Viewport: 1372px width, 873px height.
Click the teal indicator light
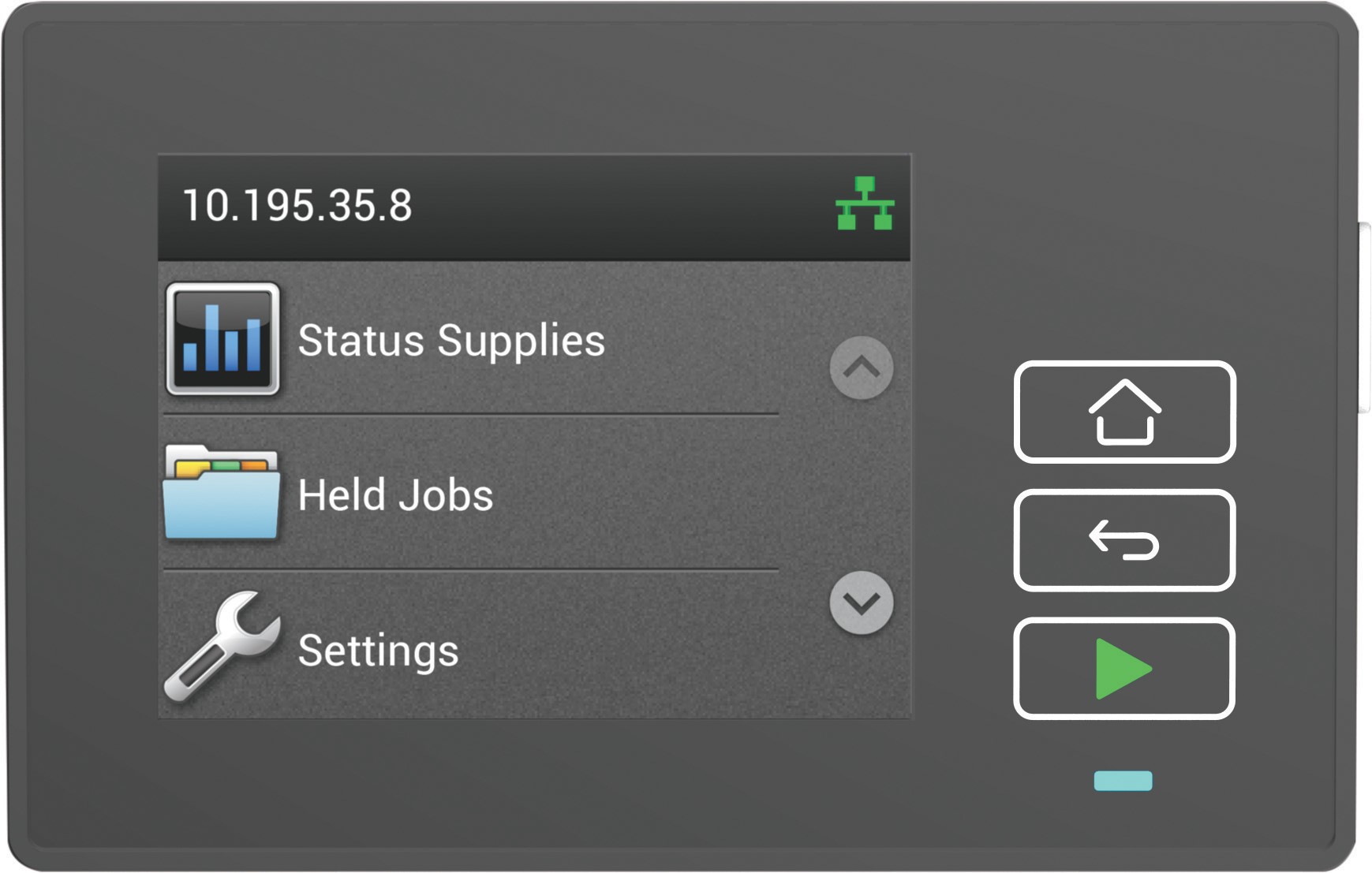[x=1123, y=781]
